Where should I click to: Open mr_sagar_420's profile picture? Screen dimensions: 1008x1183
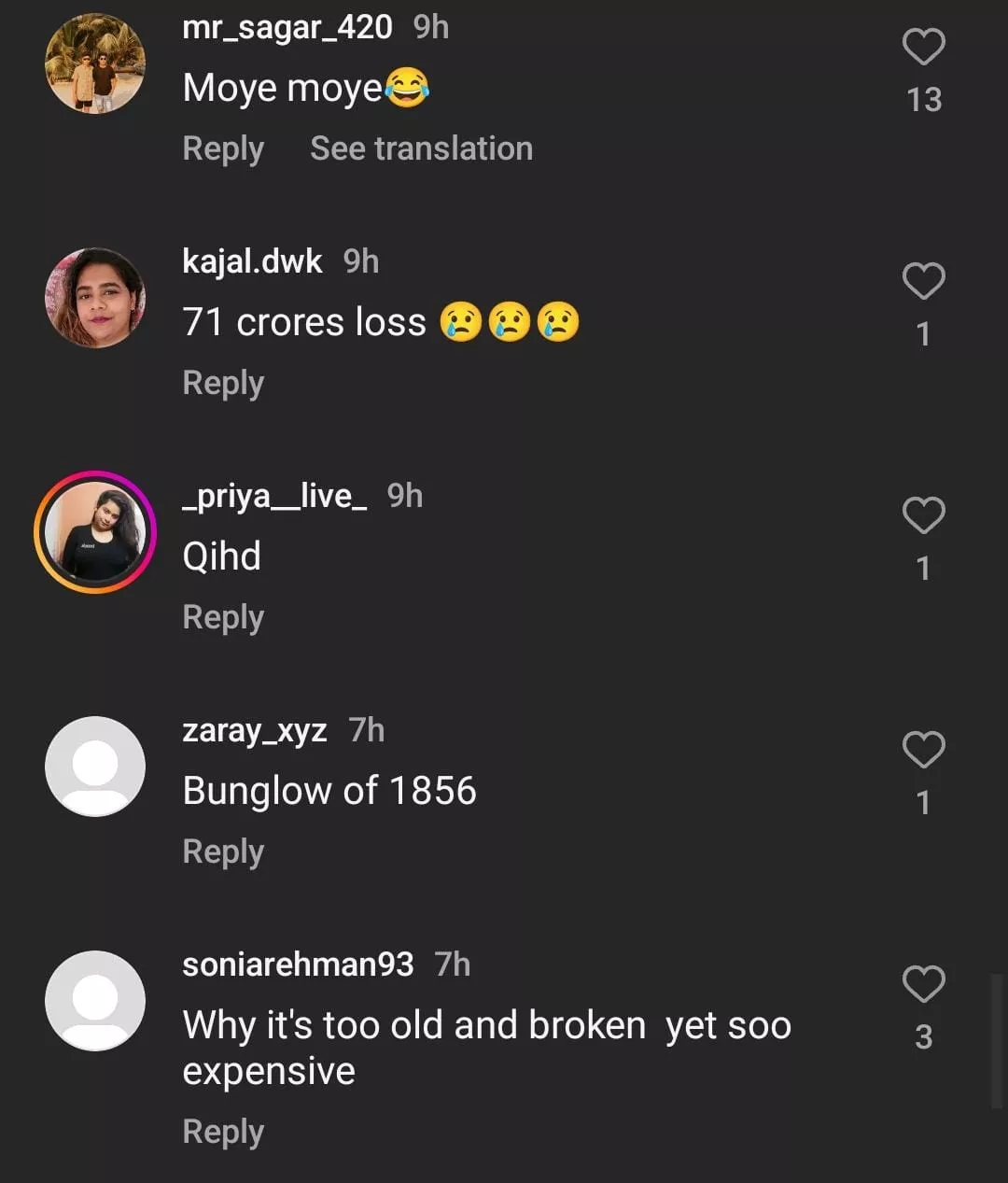[95, 64]
